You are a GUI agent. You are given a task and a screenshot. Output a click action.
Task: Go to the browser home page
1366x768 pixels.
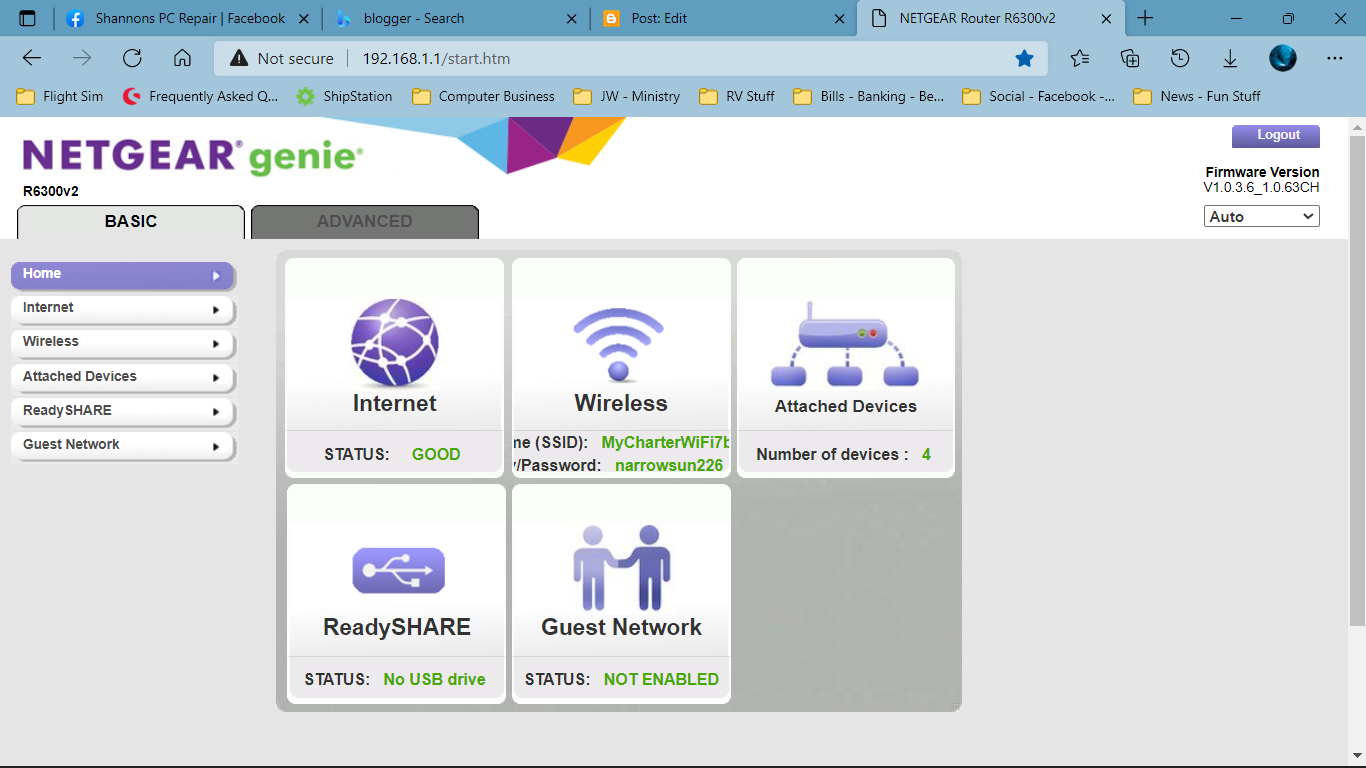(182, 58)
